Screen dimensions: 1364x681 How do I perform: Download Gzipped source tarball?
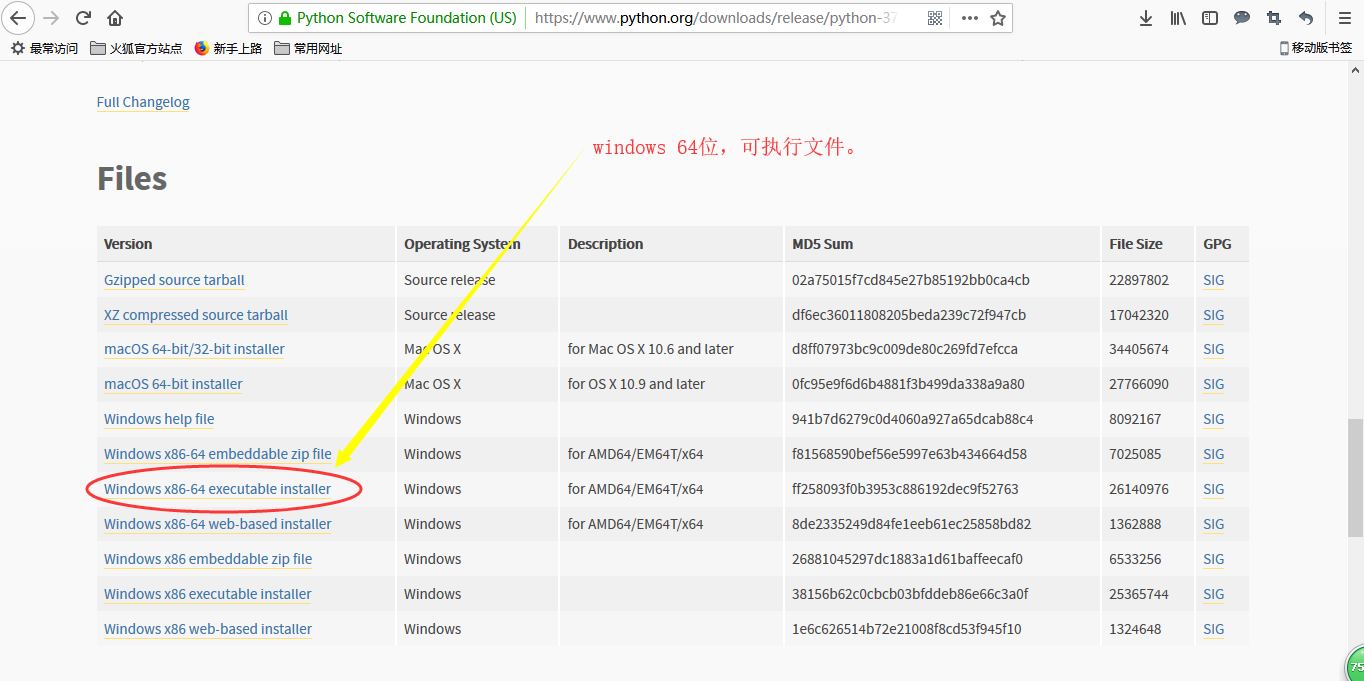174,280
